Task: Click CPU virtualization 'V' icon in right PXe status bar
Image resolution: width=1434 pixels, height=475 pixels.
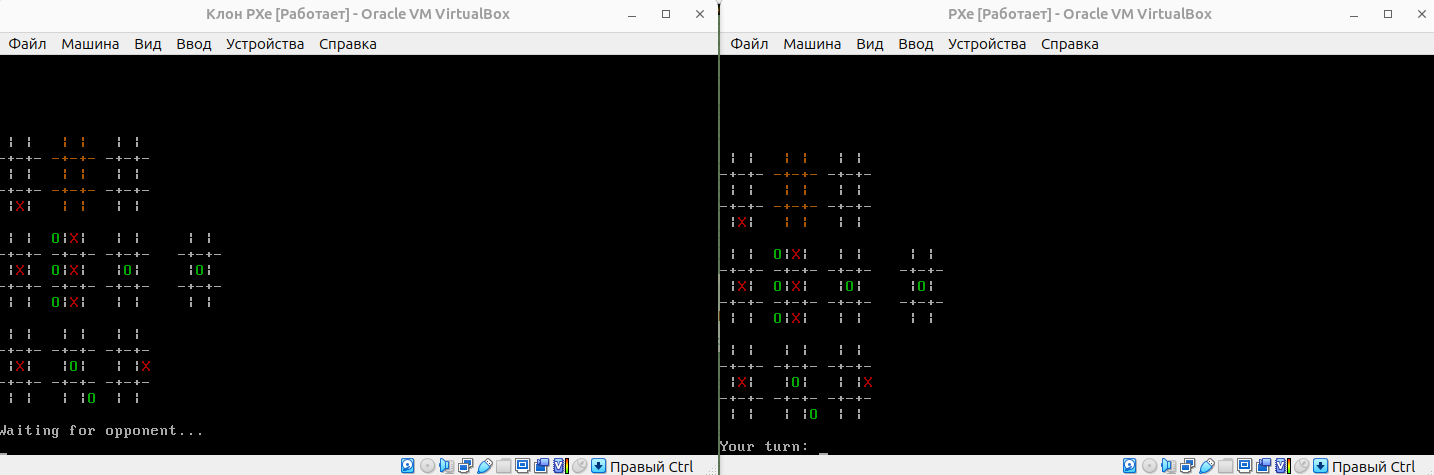Action: [1282, 466]
